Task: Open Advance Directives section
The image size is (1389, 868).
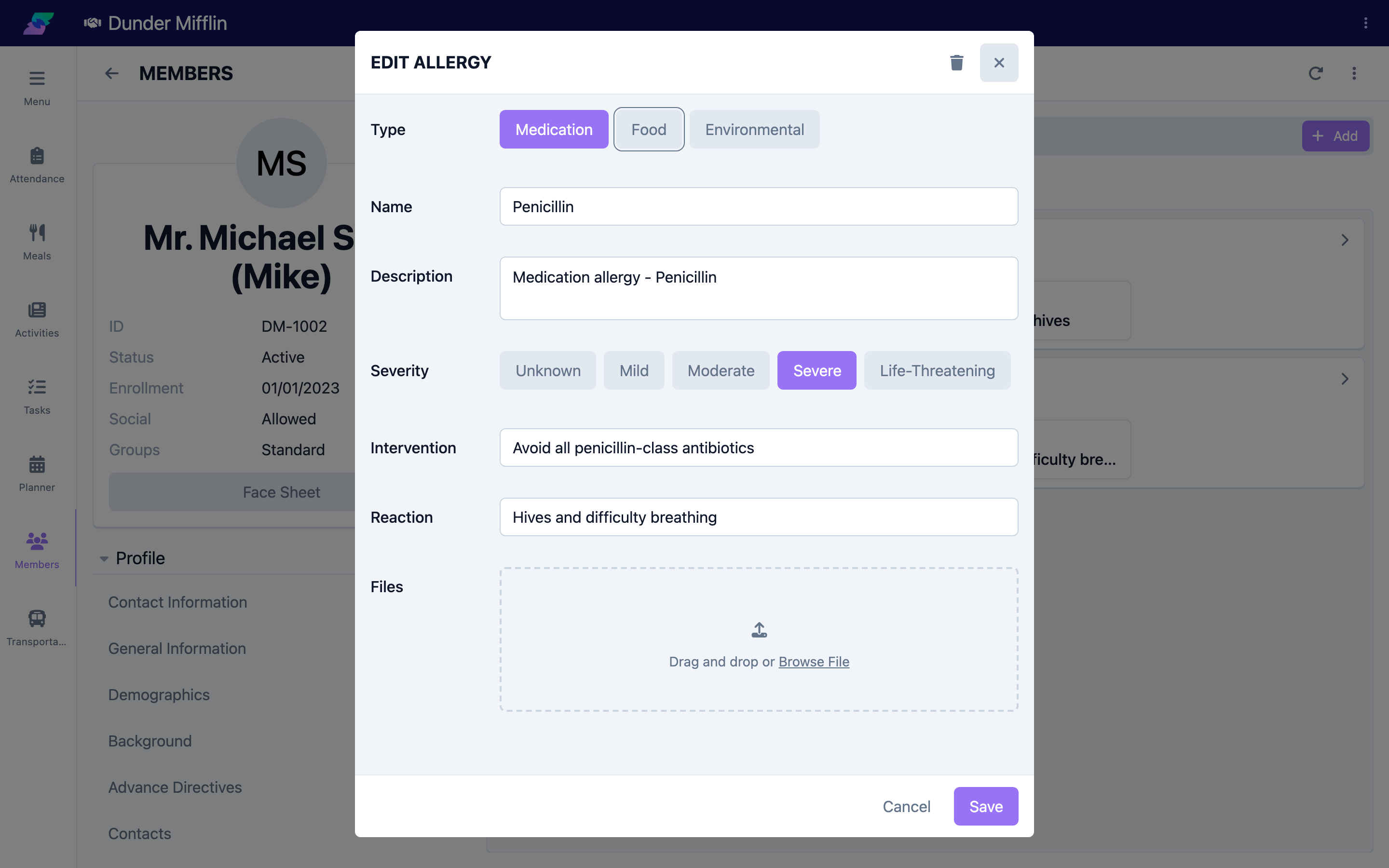Action: tap(175, 787)
